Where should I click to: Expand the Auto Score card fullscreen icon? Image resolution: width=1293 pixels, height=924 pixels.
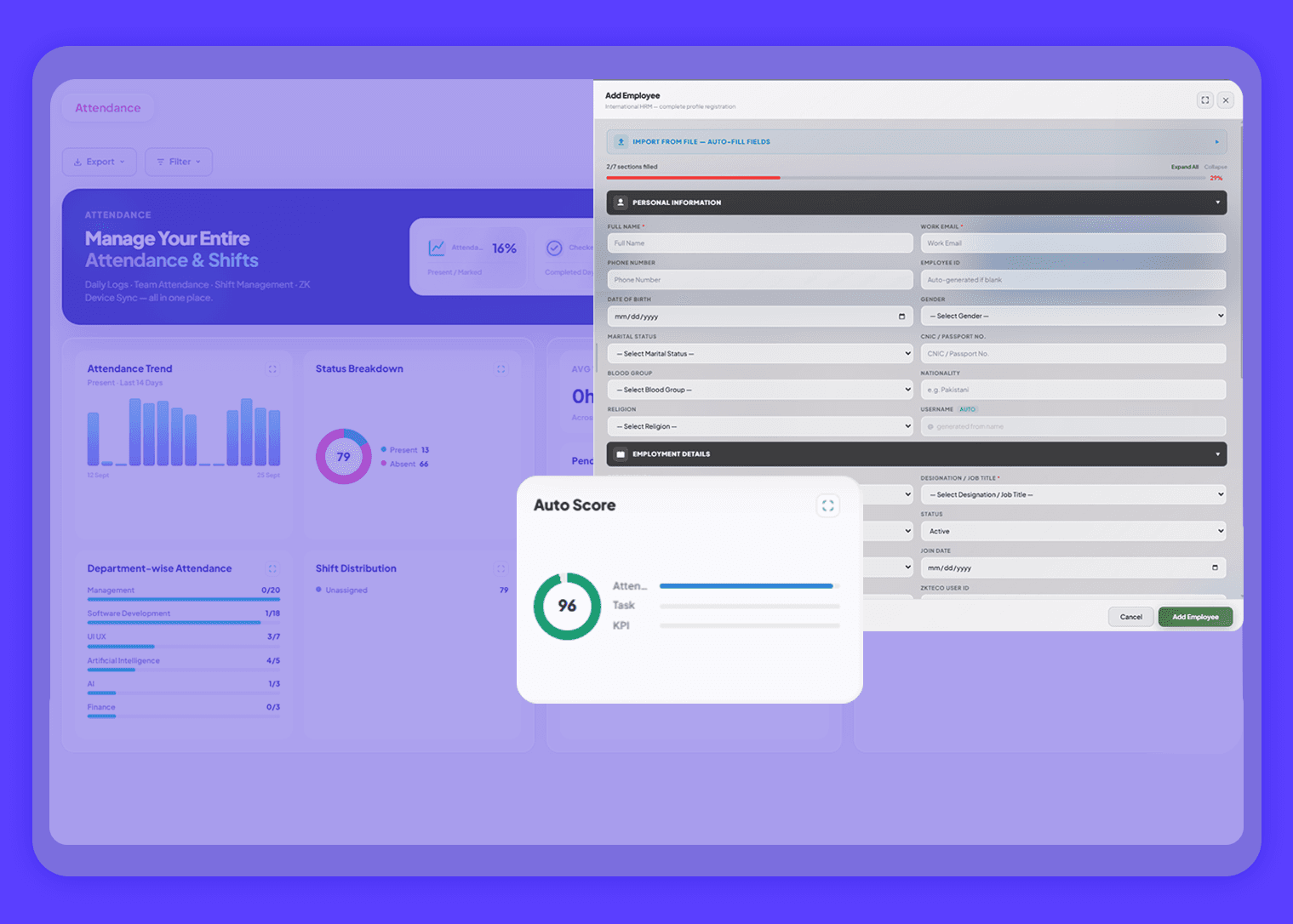(827, 505)
